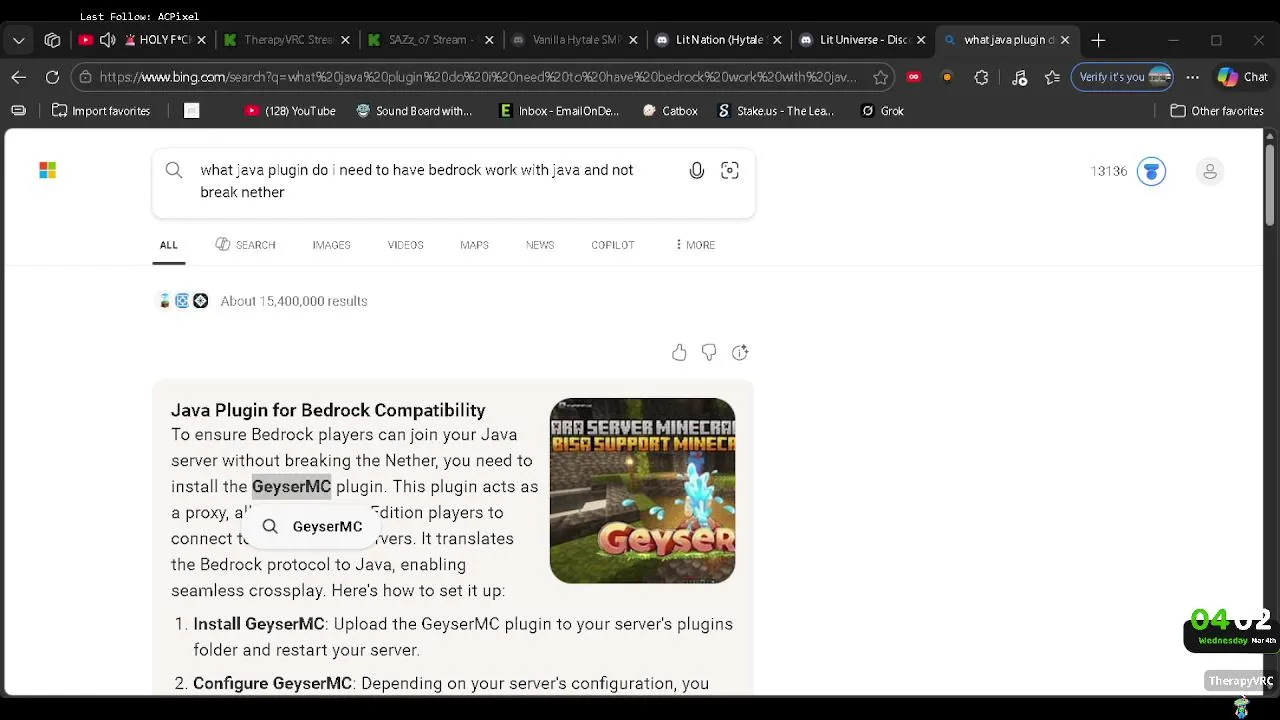Open the Sound Board bookmark
Viewport: 1280px width, 720px height.
pos(414,111)
